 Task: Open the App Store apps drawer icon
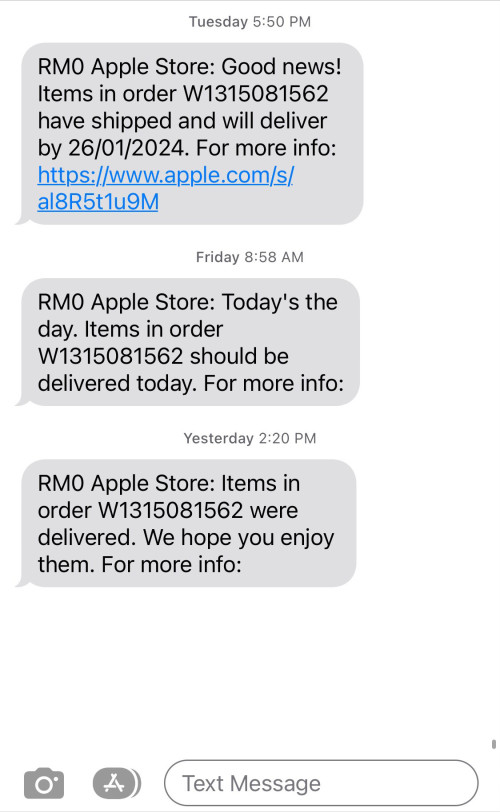coord(116,783)
